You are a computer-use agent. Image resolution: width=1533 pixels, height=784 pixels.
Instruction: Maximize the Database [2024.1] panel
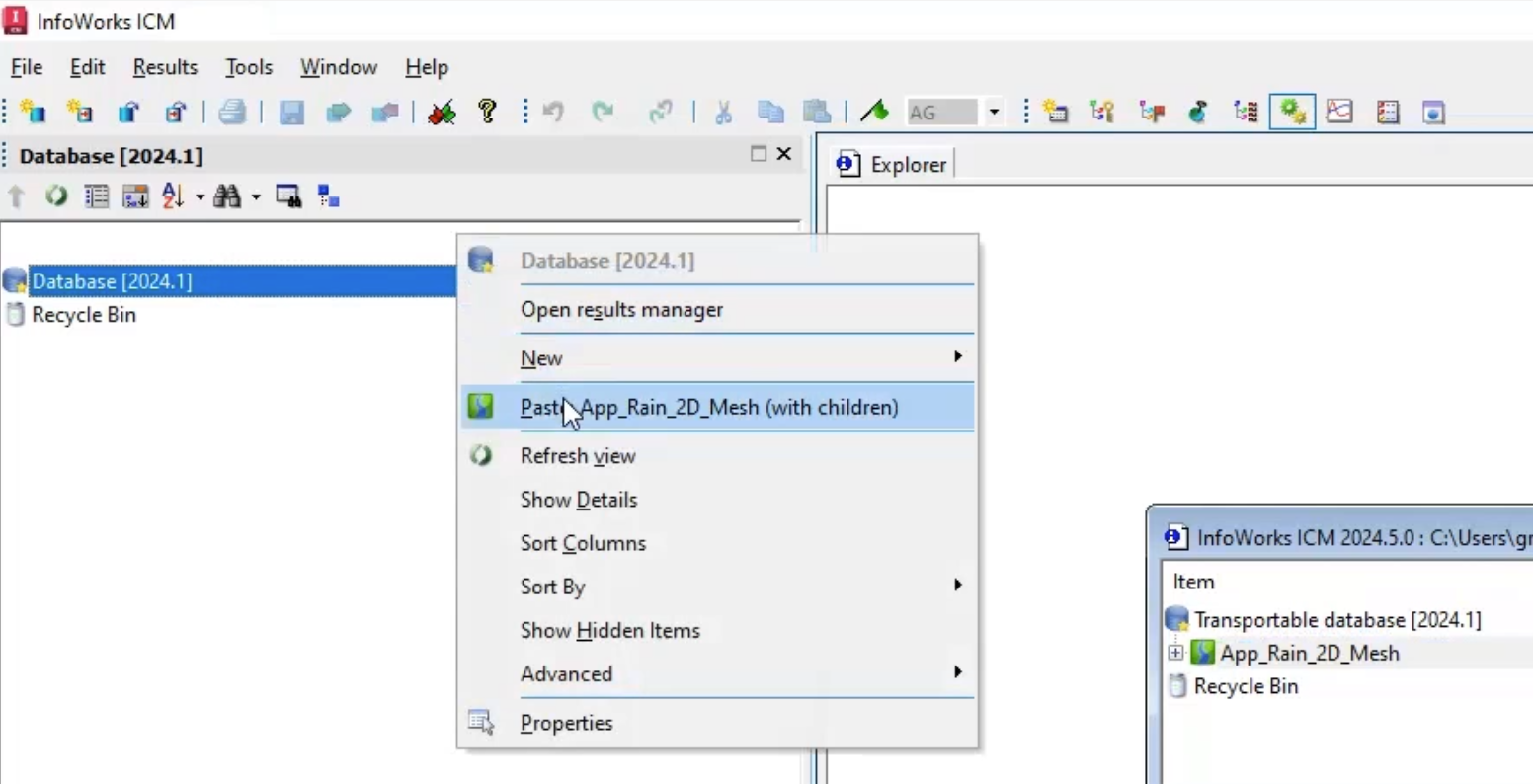tap(759, 154)
